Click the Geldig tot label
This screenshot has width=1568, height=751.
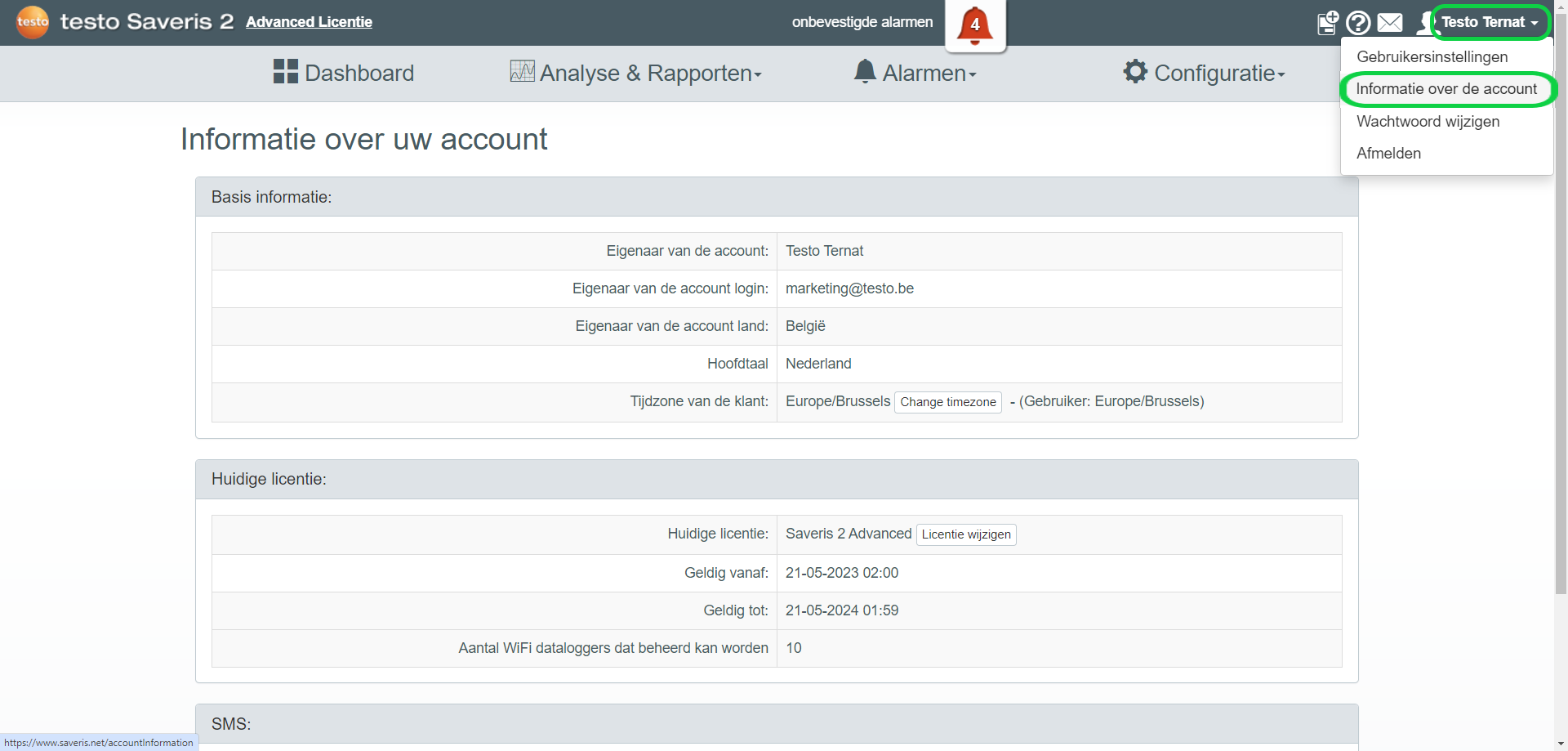(x=736, y=610)
